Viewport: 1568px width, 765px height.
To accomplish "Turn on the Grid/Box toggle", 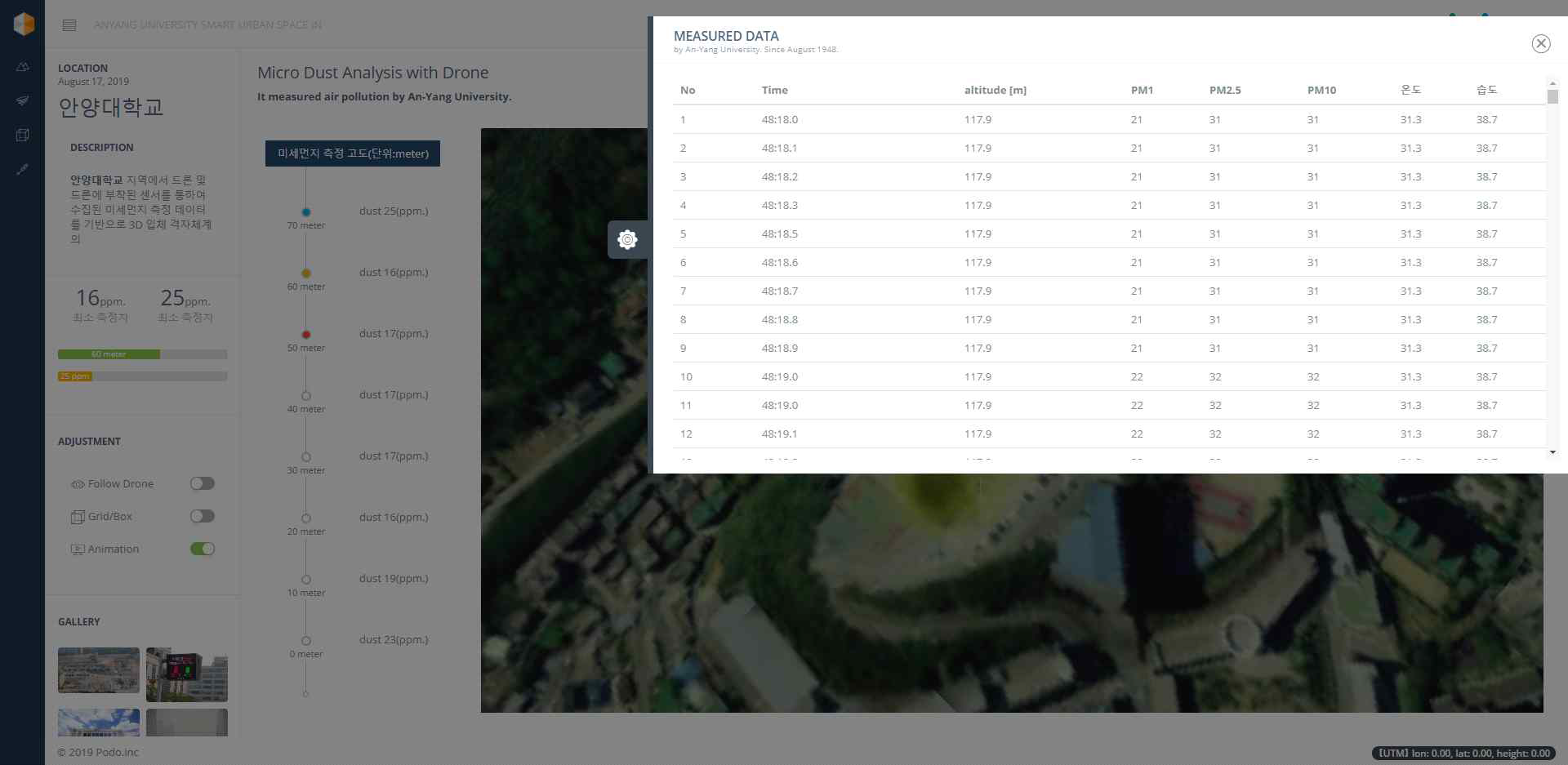I will pyautogui.click(x=203, y=516).
